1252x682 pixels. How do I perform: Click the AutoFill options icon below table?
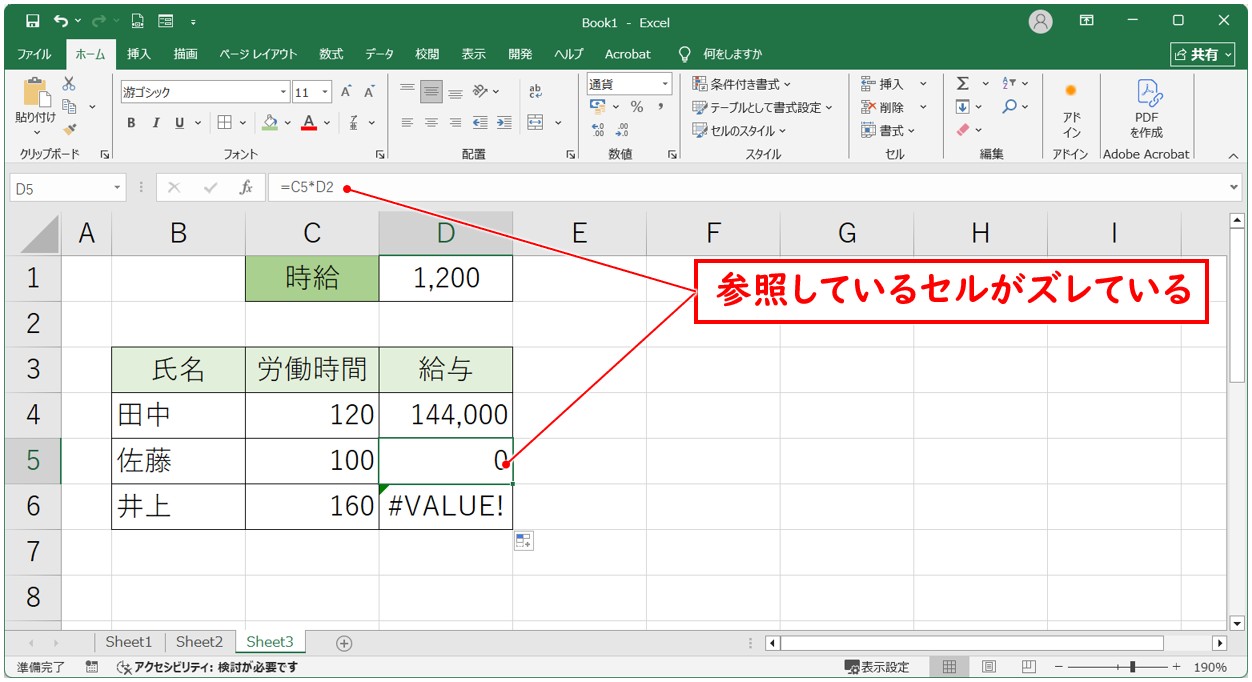click(x=524, y=541)
